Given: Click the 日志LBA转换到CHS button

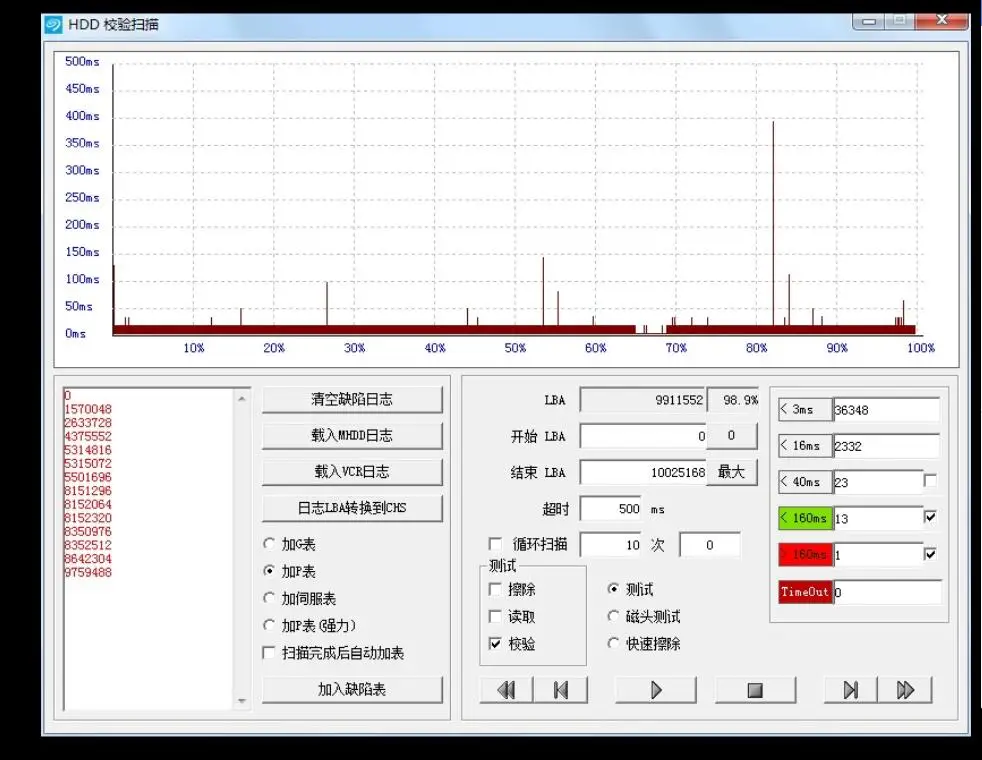Looking at the screenshot, I should 352,508.
